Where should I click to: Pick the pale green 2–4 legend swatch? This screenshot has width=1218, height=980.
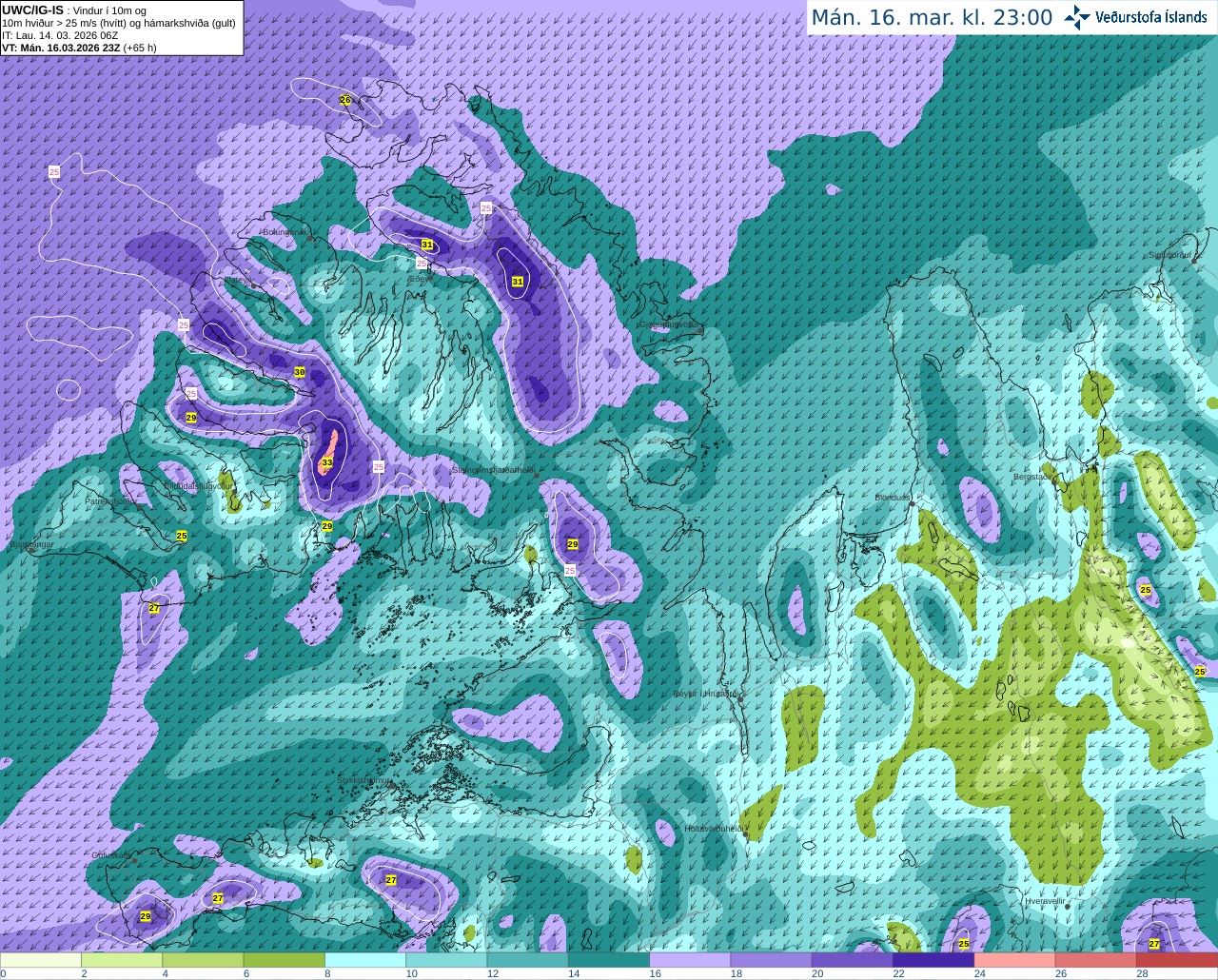tap(122, 960)
